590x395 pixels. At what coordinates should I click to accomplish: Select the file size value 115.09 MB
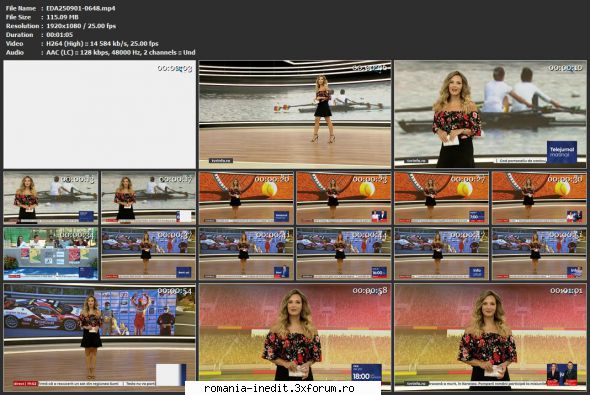pyautogui.click(x=62, y=17)
